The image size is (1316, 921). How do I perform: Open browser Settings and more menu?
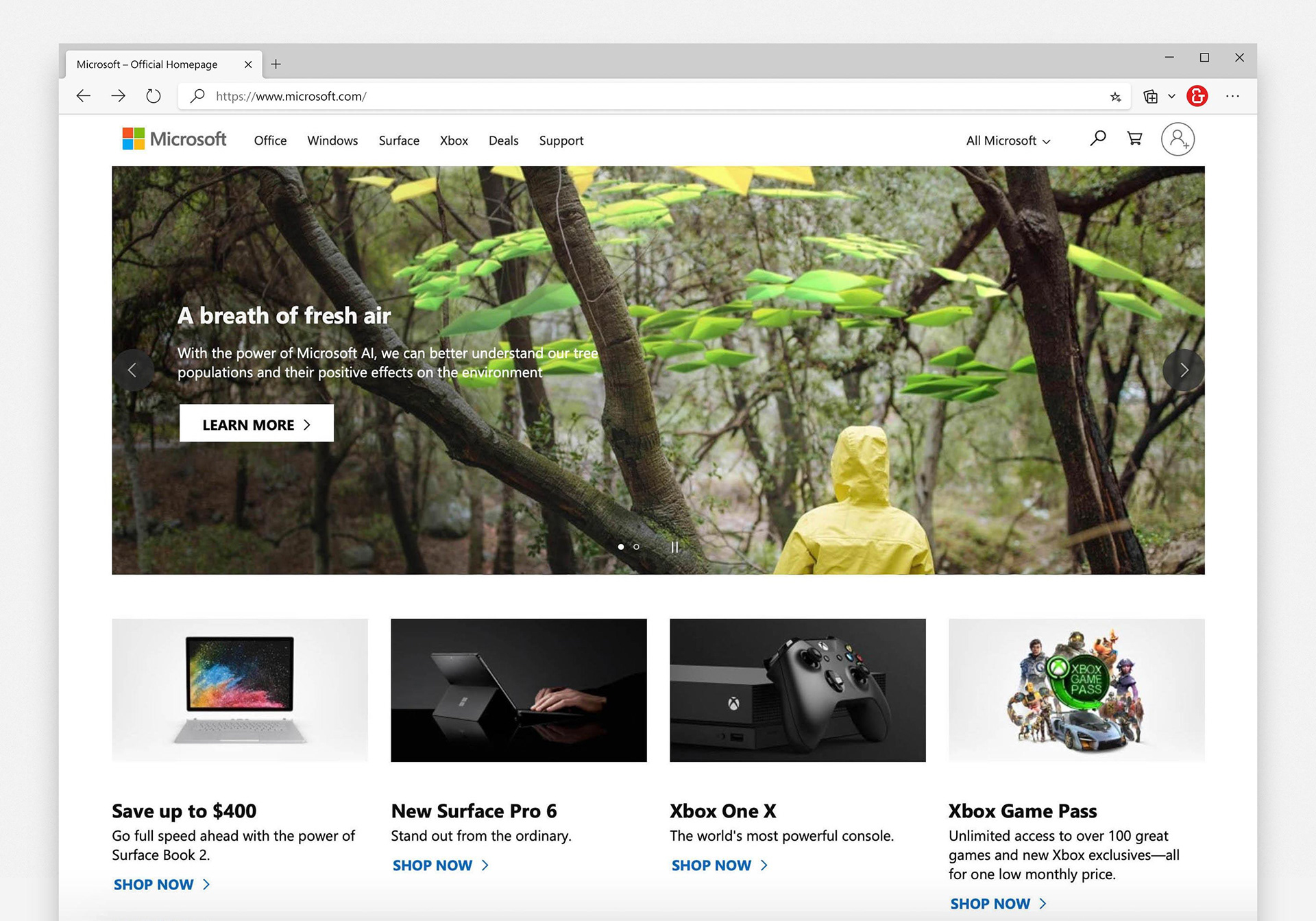tap(1232, 96)
